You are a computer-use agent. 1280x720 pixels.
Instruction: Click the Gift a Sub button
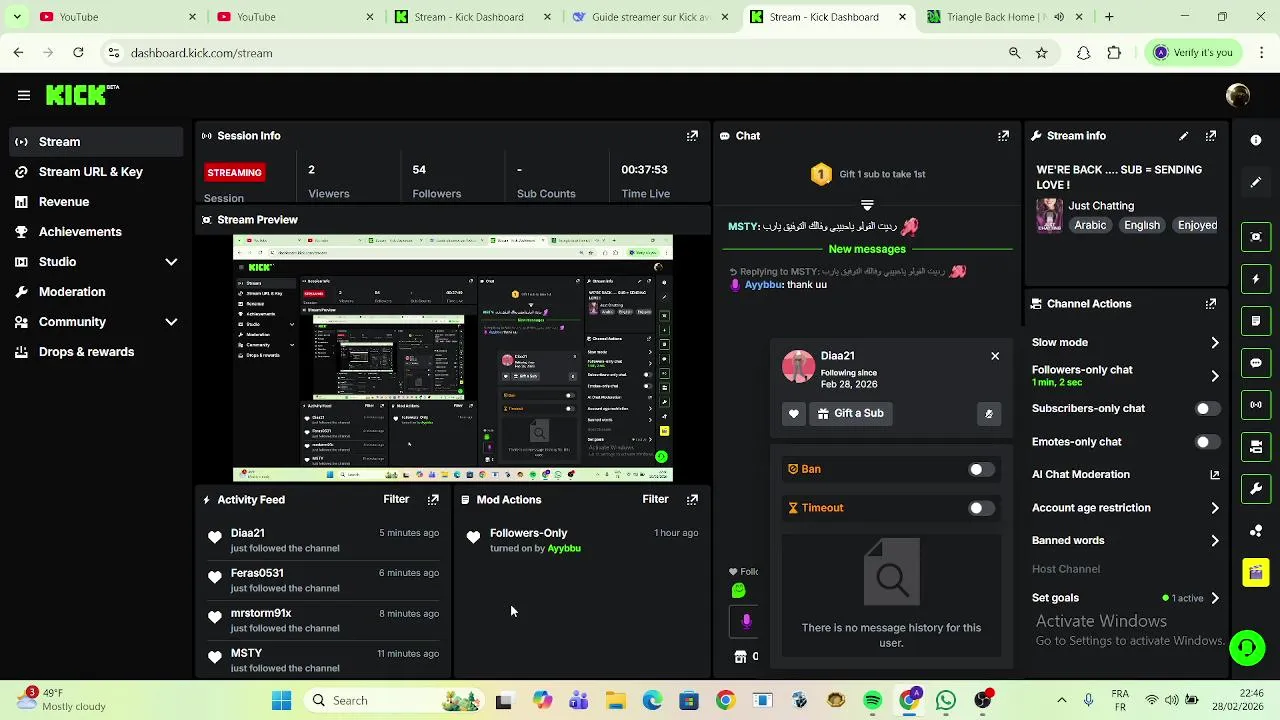pyautogui.click(x=850, y=414)
